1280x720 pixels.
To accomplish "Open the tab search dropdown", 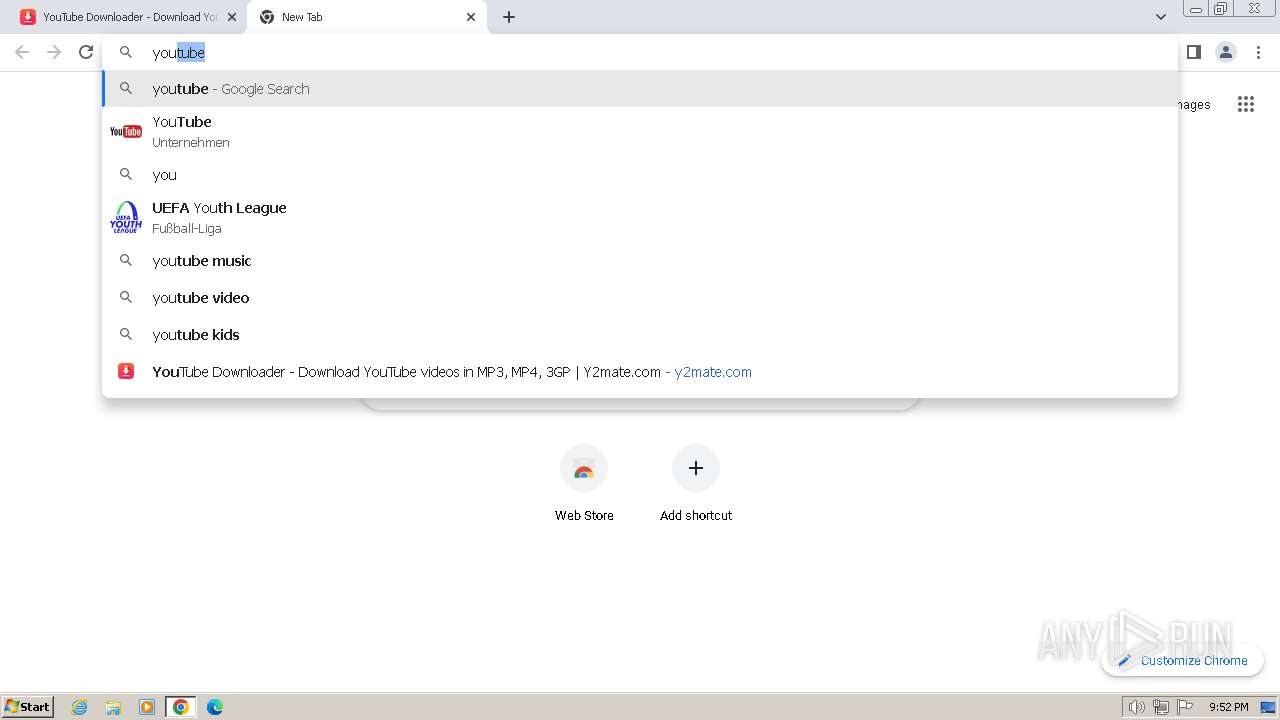I will click(x=1161, y=17).
